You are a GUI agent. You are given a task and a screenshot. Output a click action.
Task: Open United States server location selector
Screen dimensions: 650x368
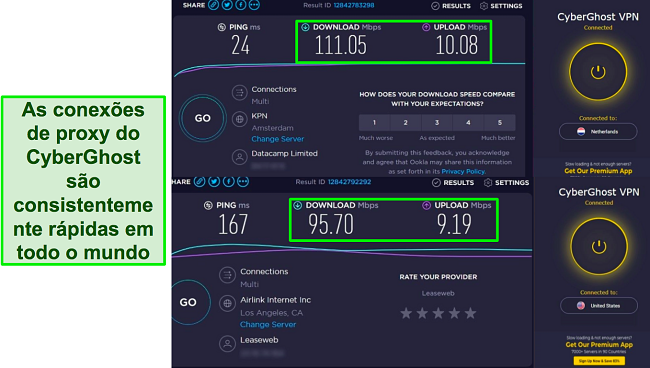click(599, 306)
